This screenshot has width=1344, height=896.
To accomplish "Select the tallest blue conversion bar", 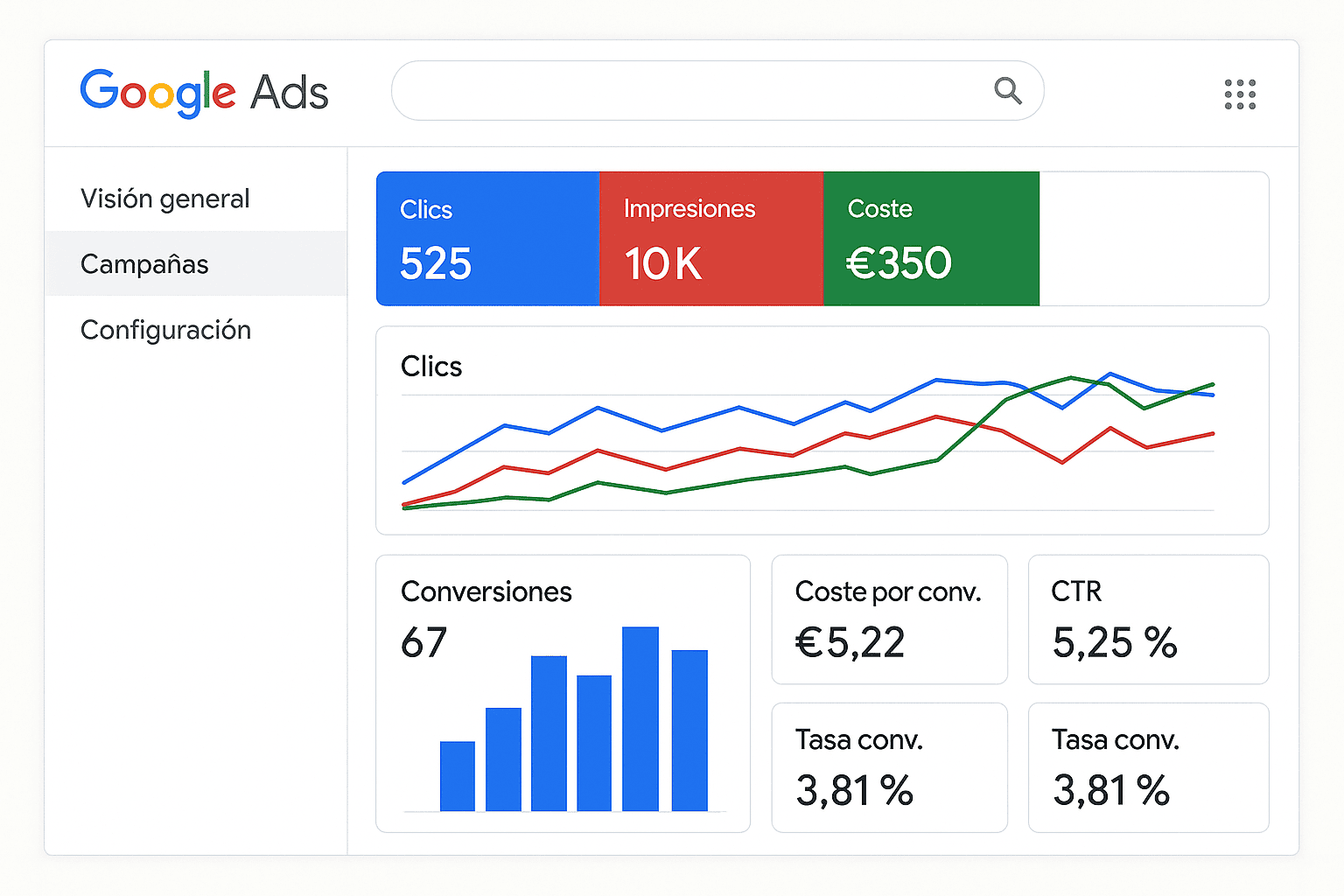I will 640,717.
